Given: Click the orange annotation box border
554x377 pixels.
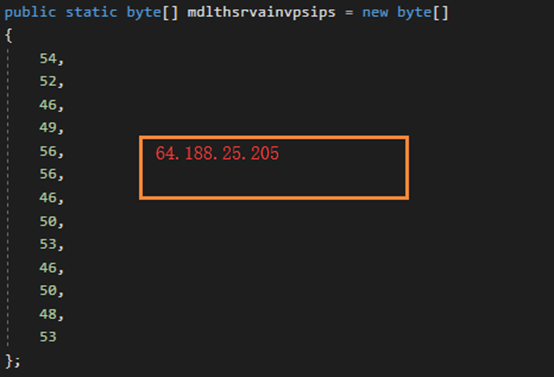Looking at the screenshot, I should point(274,137).
